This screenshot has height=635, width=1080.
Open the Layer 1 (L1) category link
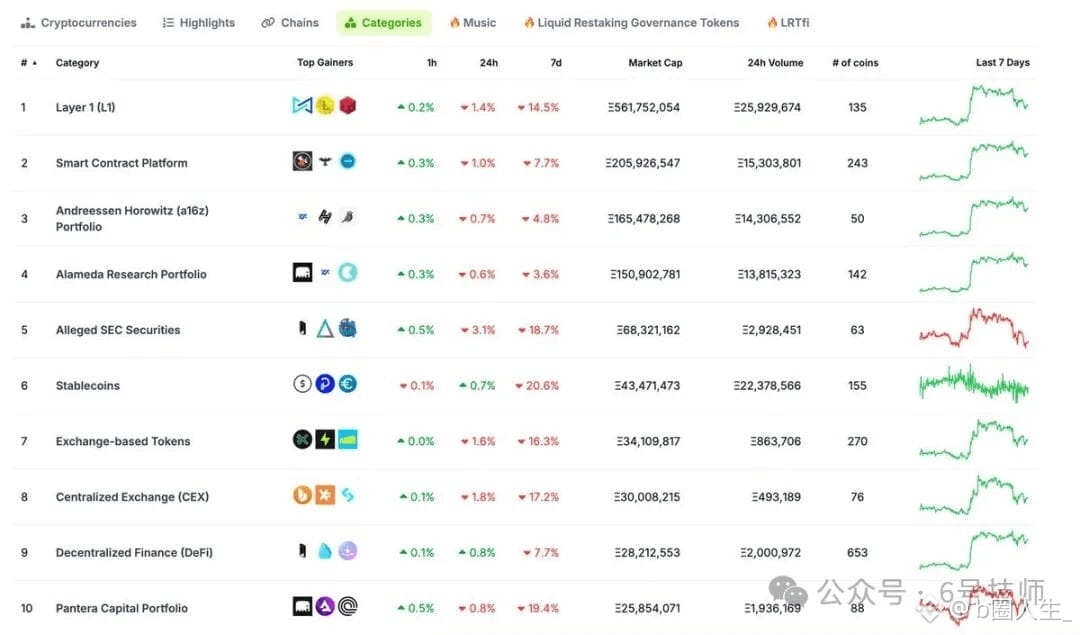point(85,107)
